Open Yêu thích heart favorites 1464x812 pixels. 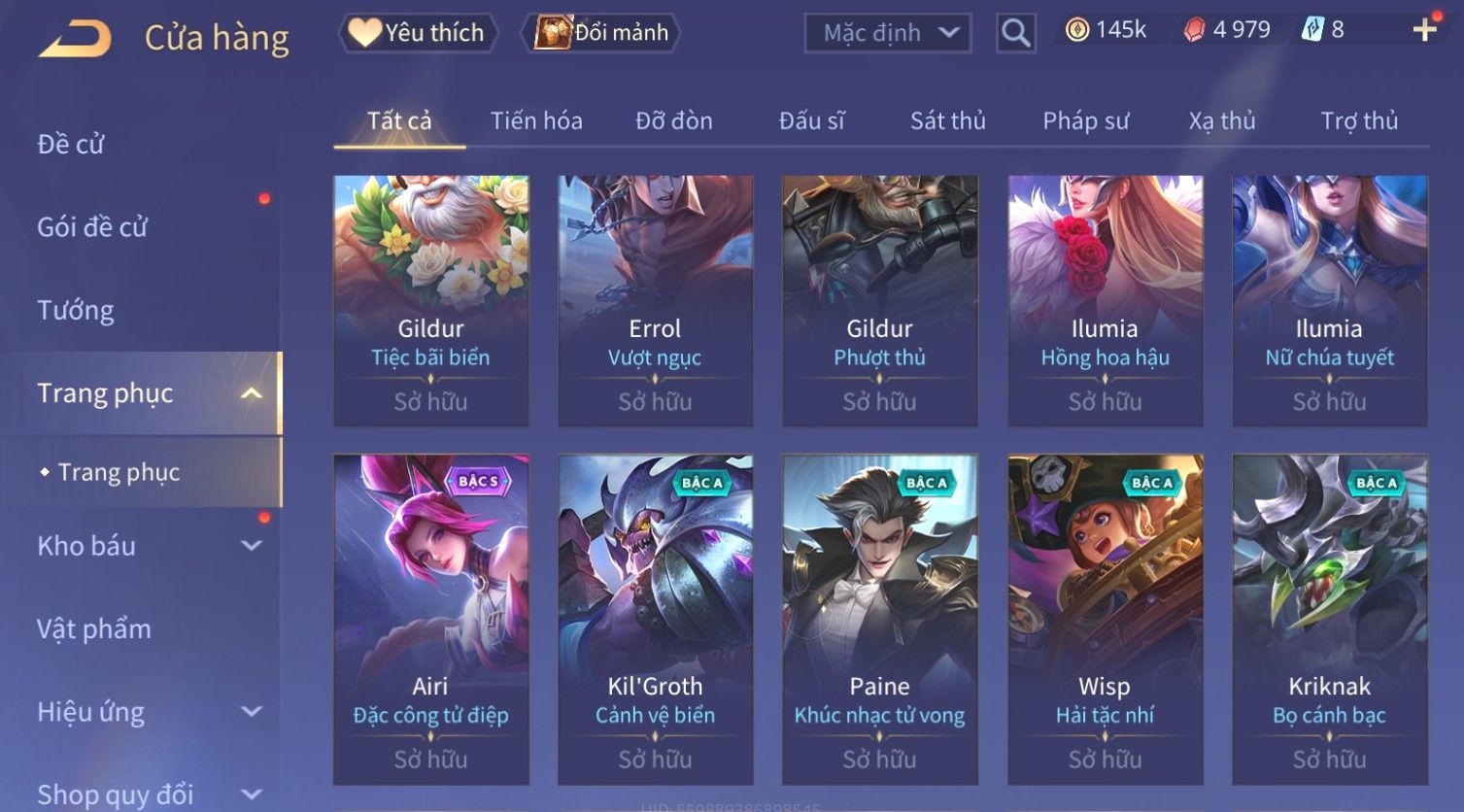click(x=418, y=33)
